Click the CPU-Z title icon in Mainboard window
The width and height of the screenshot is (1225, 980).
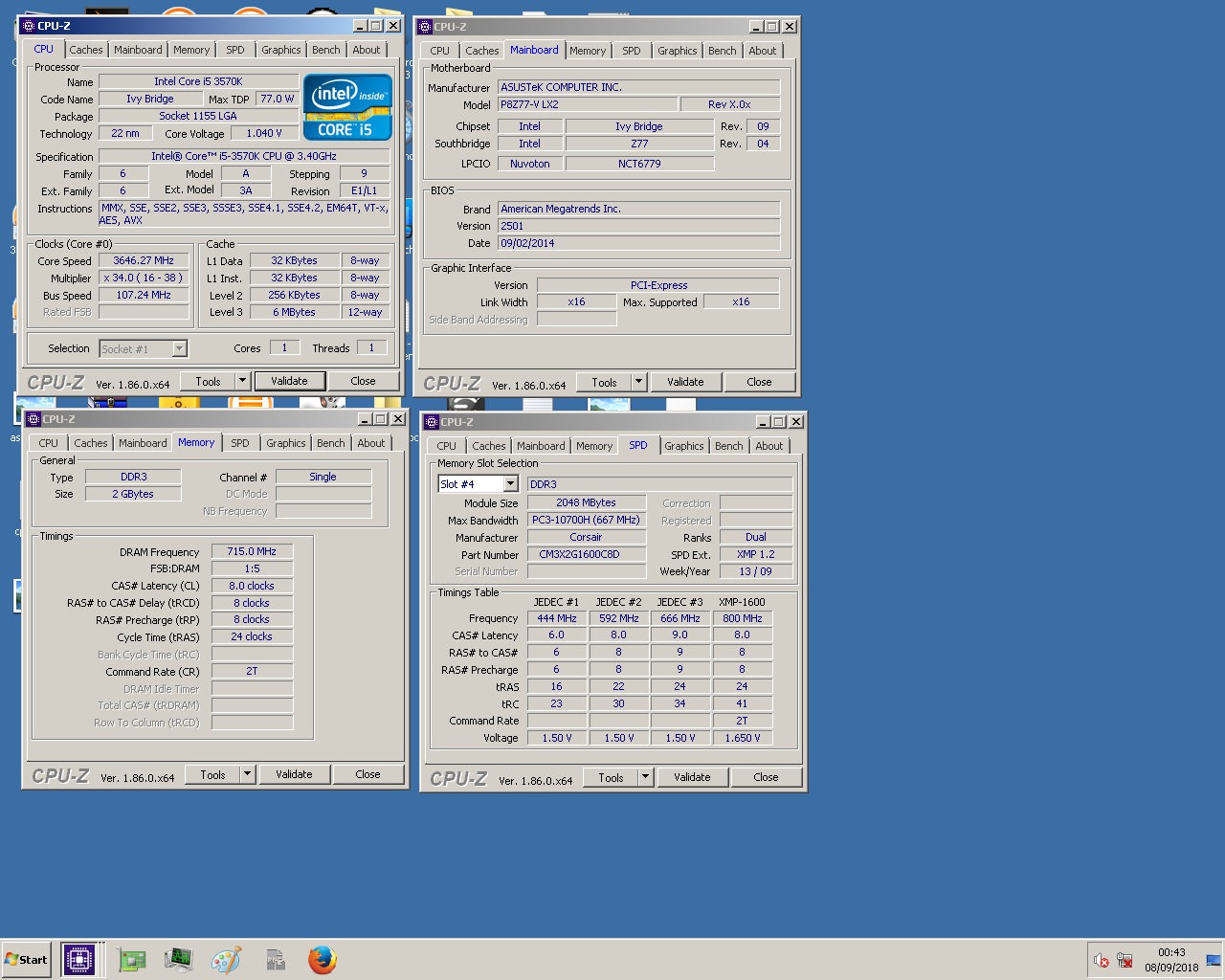[x=425, y=27]
